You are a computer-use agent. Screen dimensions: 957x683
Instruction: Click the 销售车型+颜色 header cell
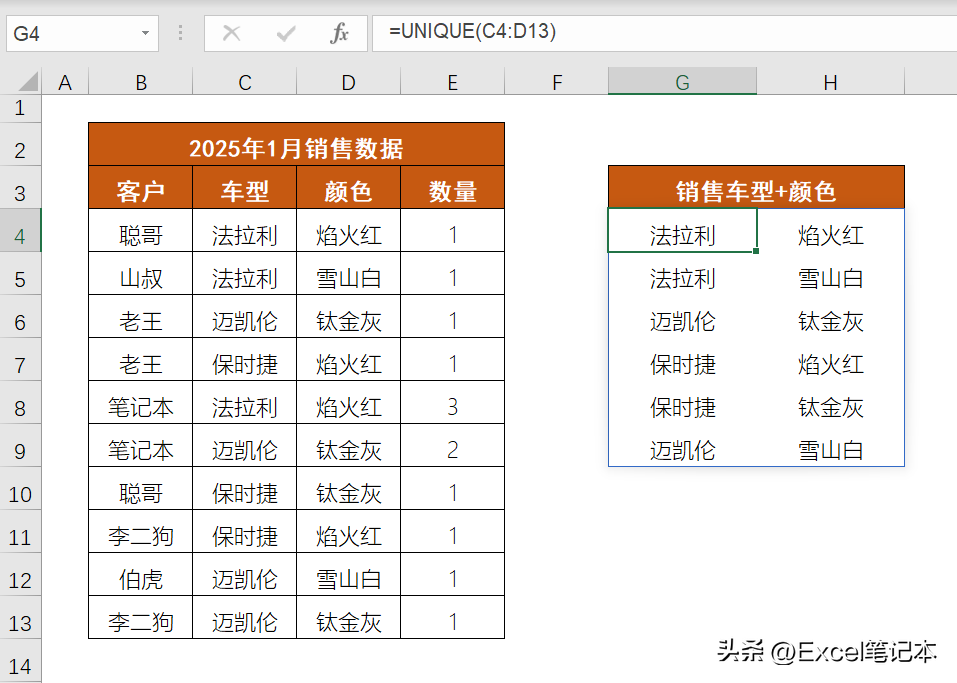(756, 187)
